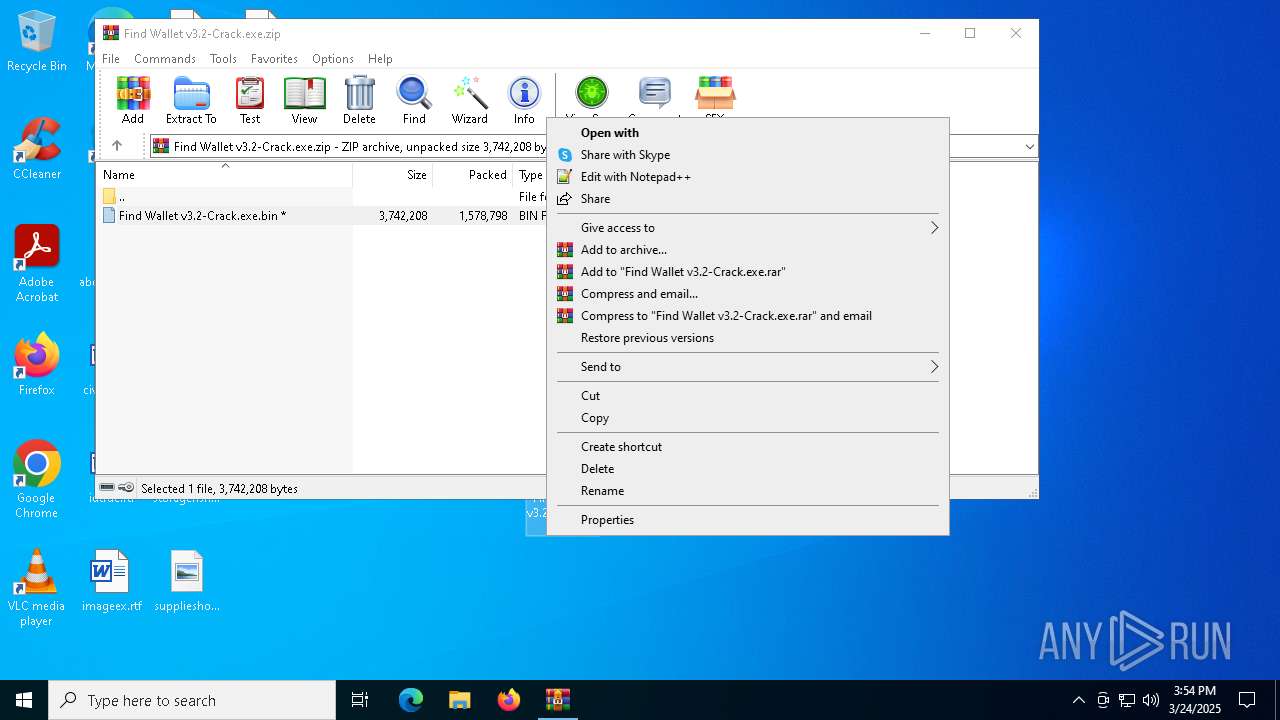Open the Recycle Bin desktop icon

click(37, 42)
